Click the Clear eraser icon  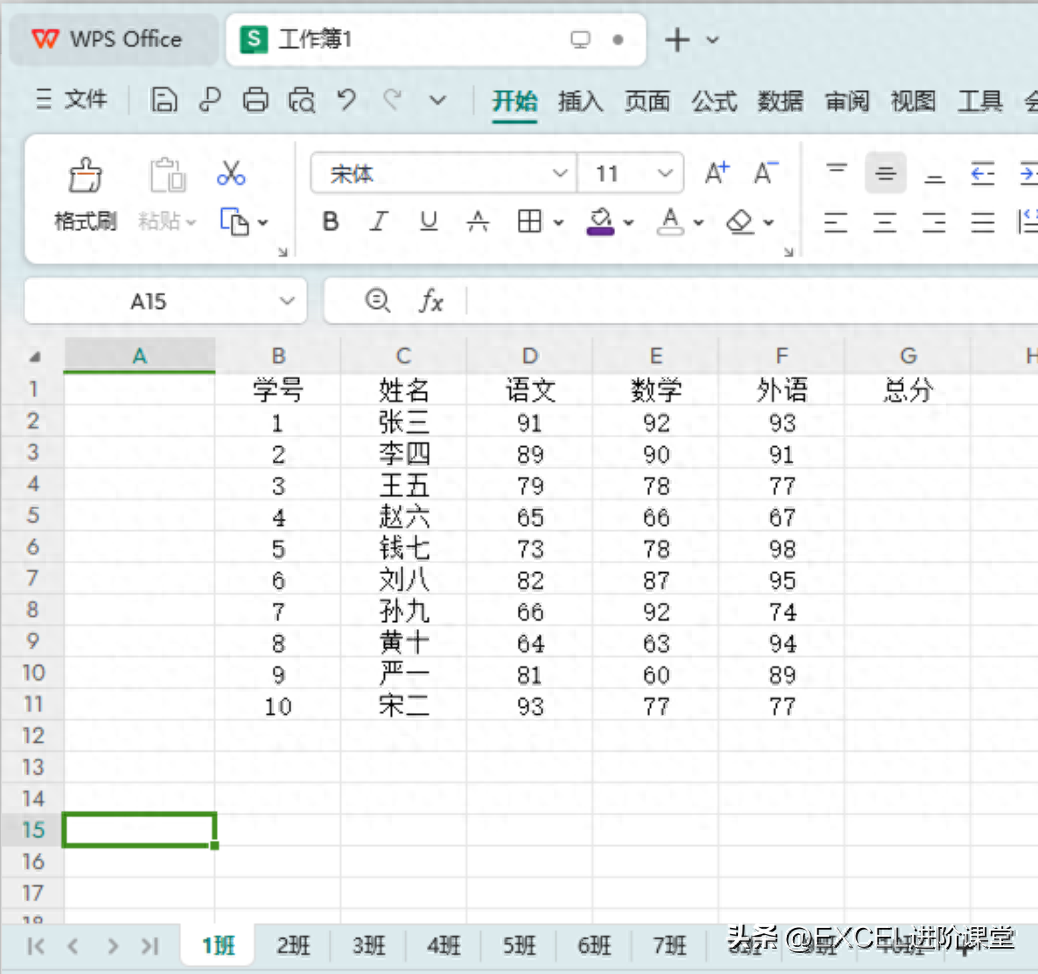pyautogui.click(x=740, y=222)
